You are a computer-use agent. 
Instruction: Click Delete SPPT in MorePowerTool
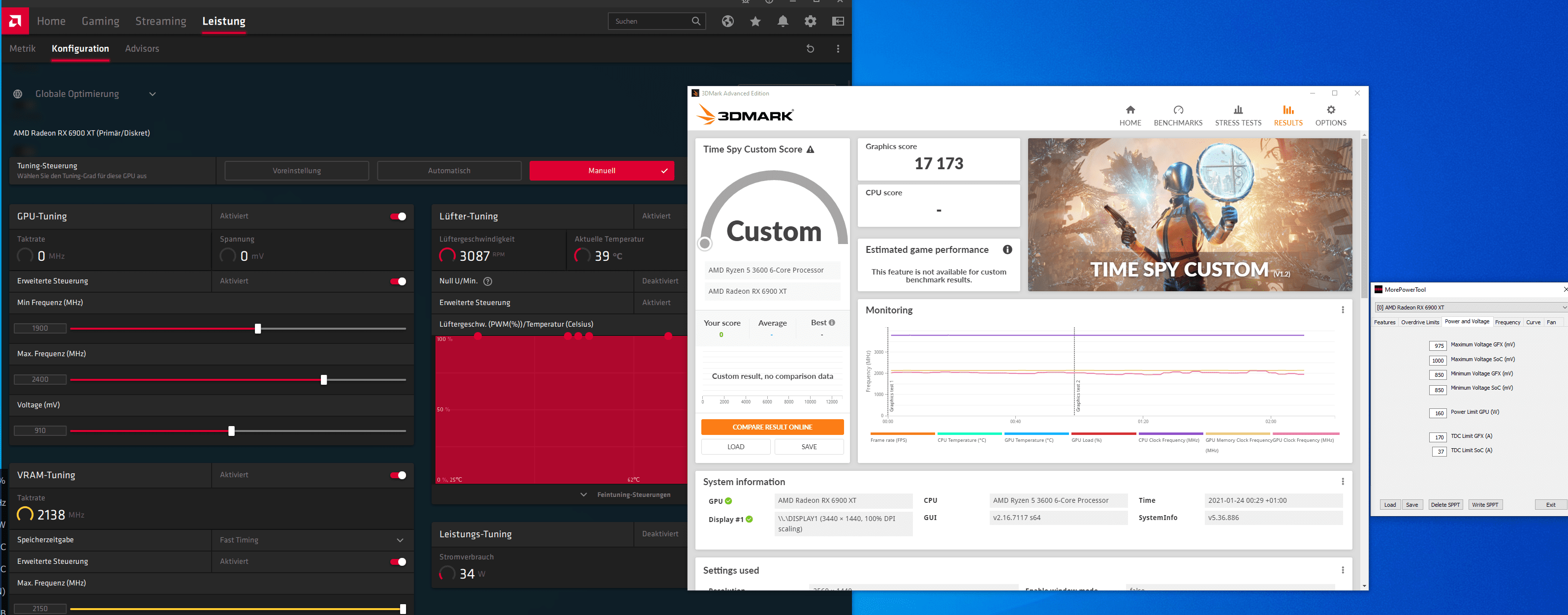(1444, 505)
